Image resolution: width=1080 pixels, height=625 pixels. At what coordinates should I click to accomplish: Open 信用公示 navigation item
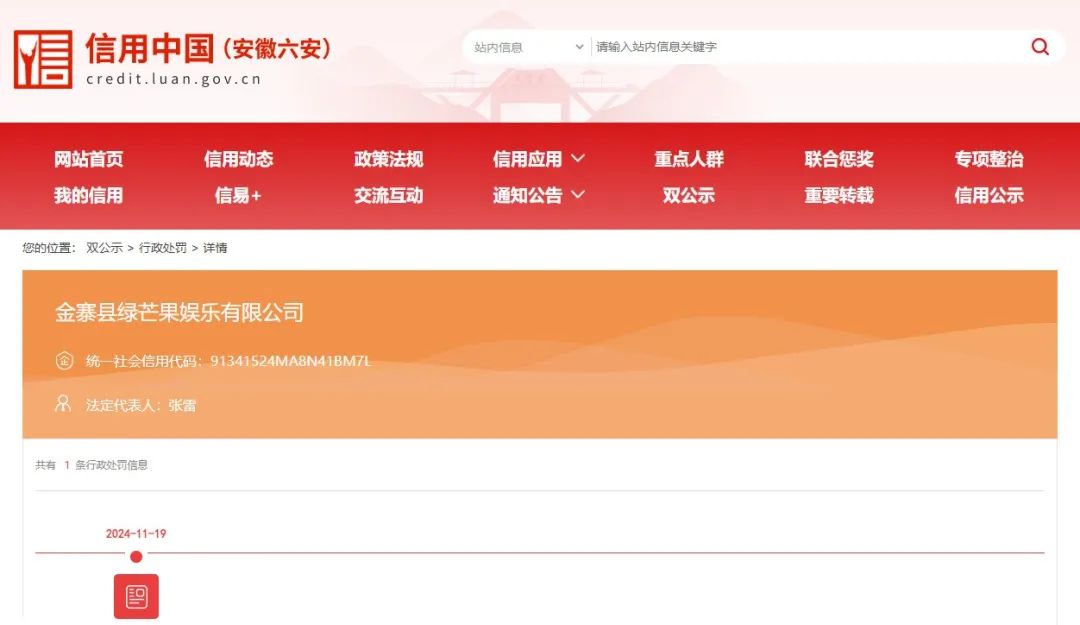pos(989,196)
